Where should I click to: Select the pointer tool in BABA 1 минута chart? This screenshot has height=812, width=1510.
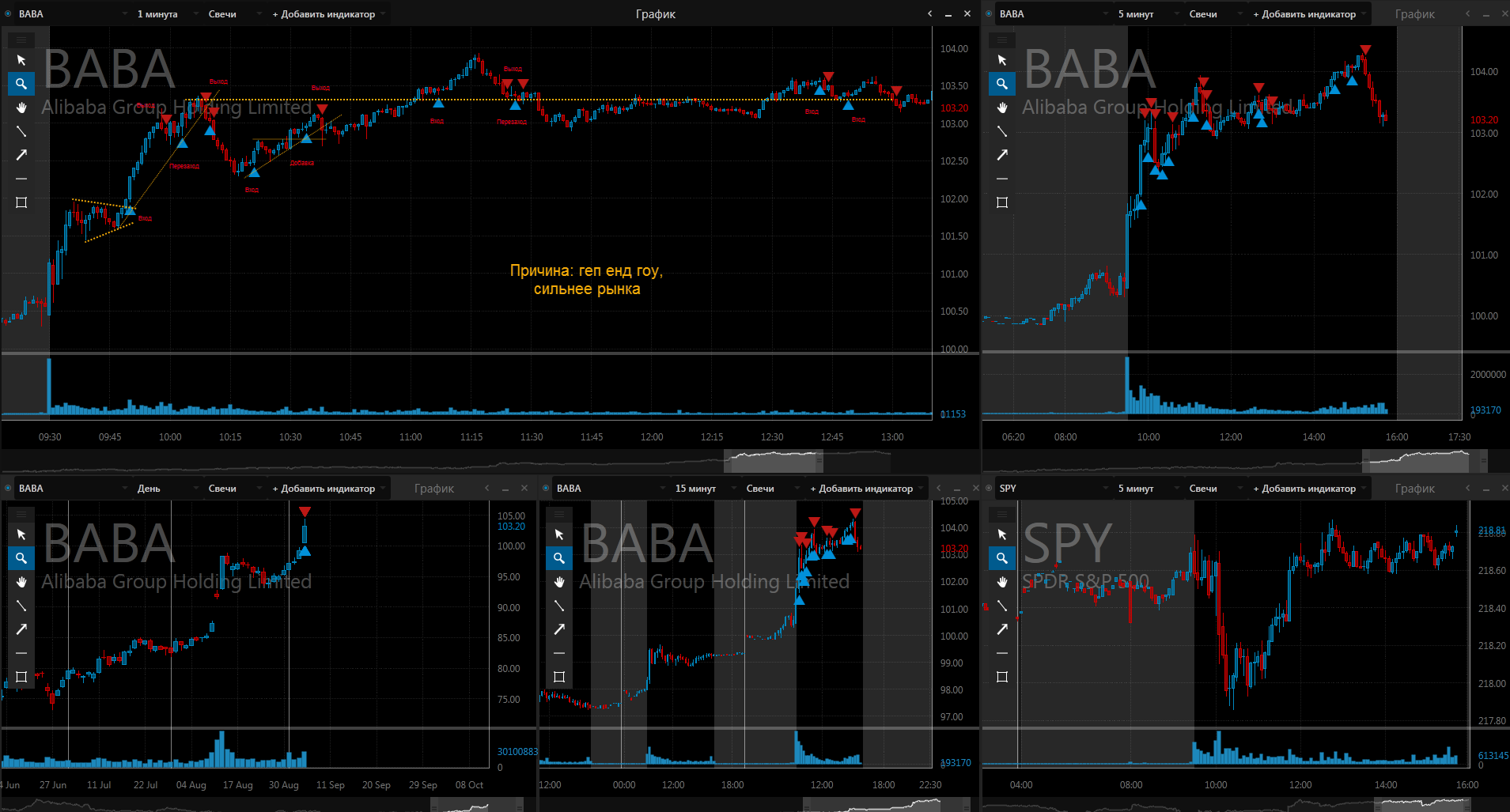[21, 60]
